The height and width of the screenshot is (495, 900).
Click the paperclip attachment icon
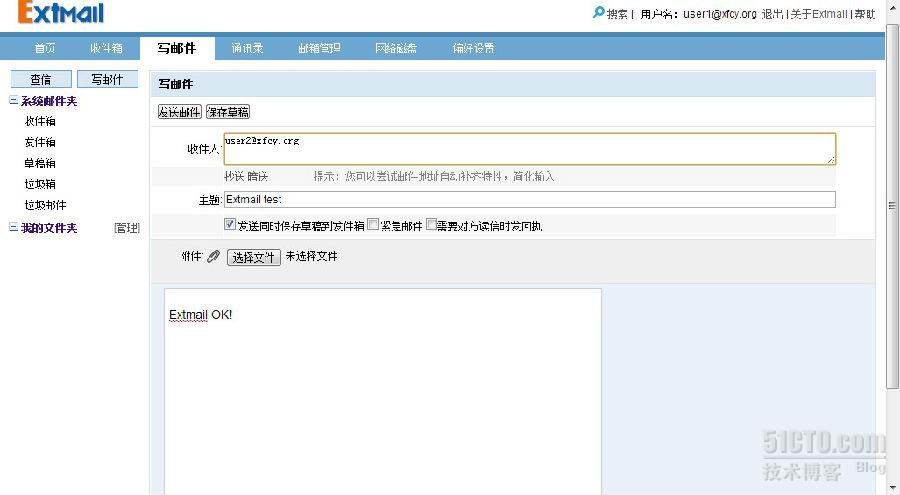[214, 256]
